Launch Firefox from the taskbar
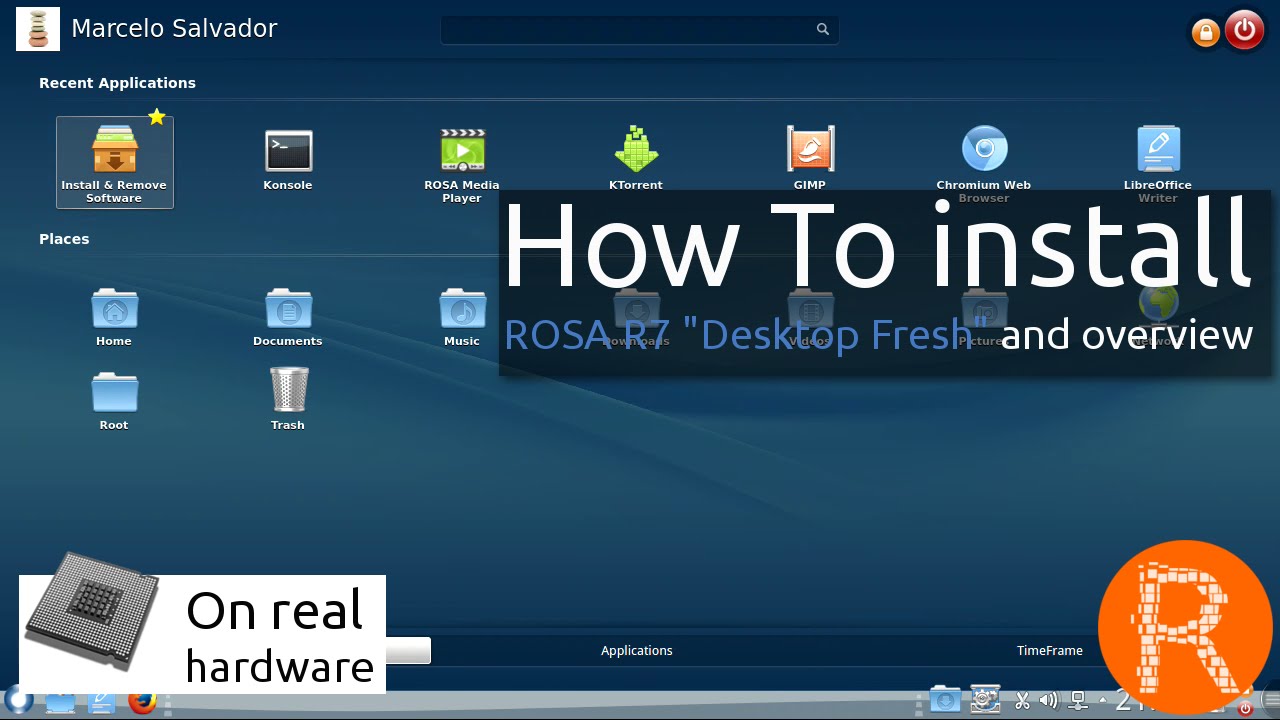 tap(142, 702)
